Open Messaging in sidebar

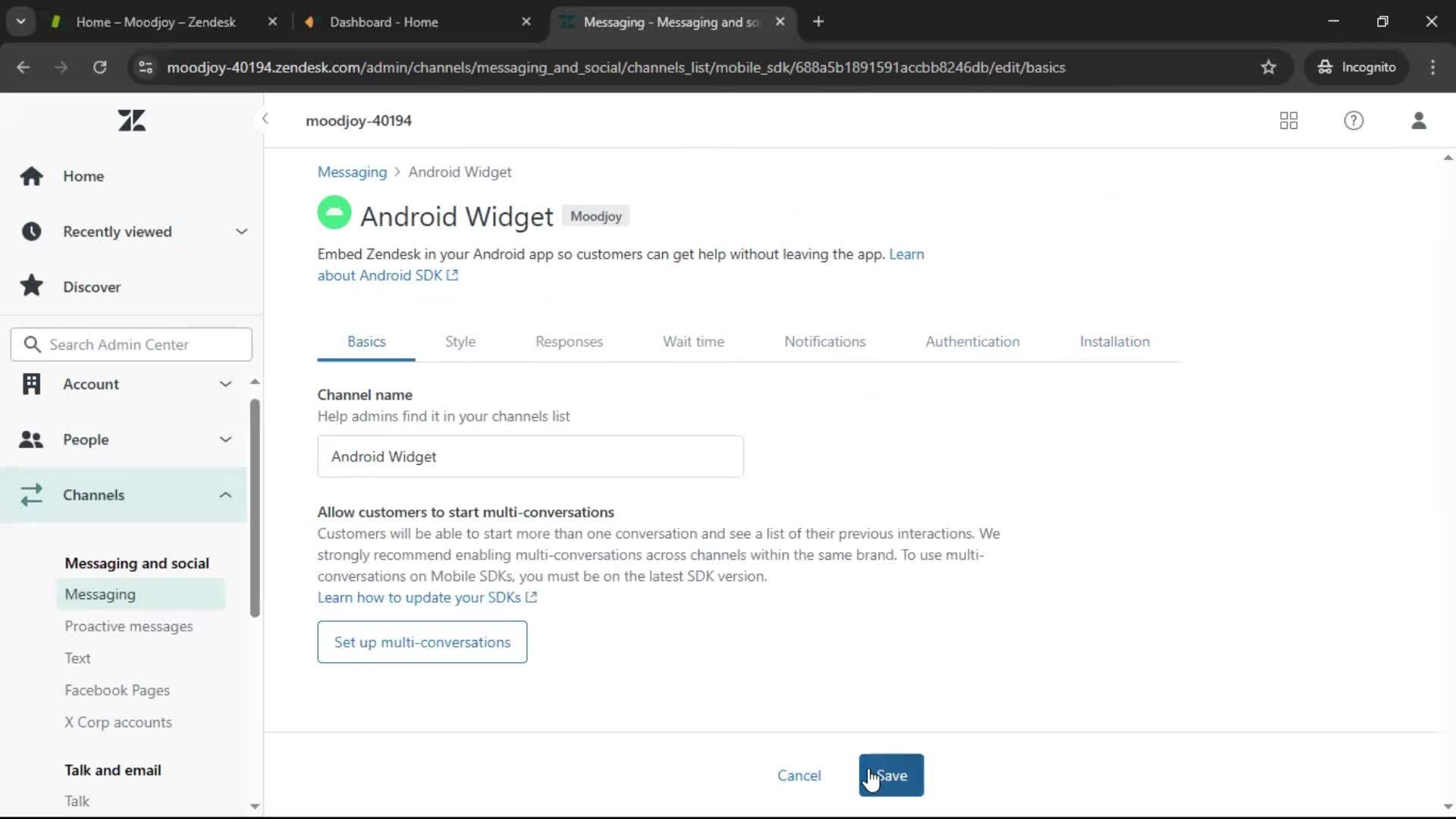coord(140,595)
